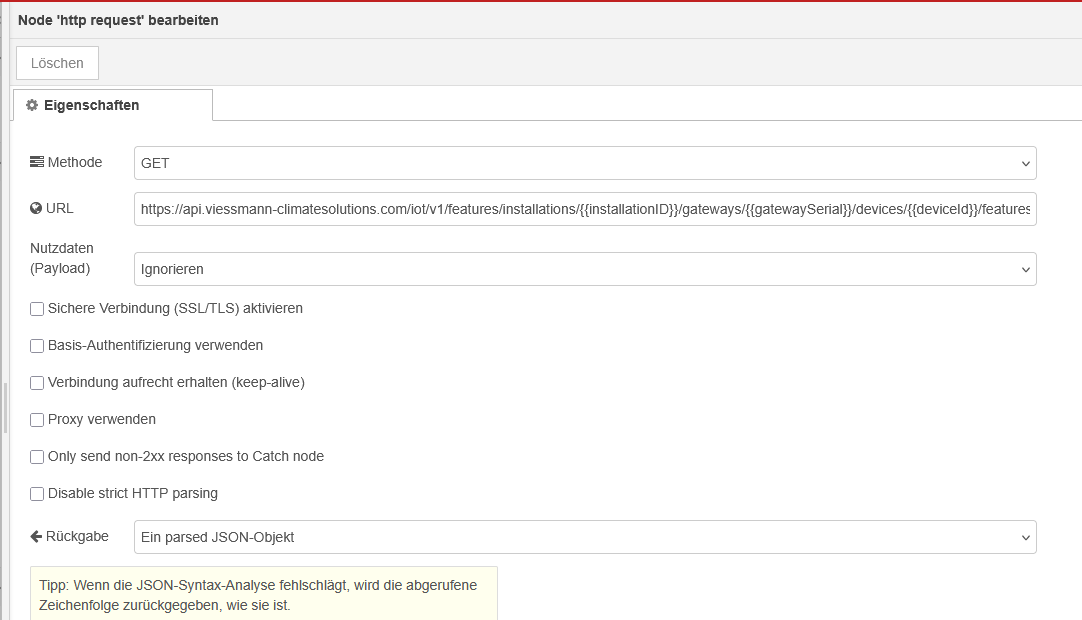Image resolution: width=1082 pixels, height=620 pixels.
Task: Open the Eigenschaften tab
Action: coord(112,105)
